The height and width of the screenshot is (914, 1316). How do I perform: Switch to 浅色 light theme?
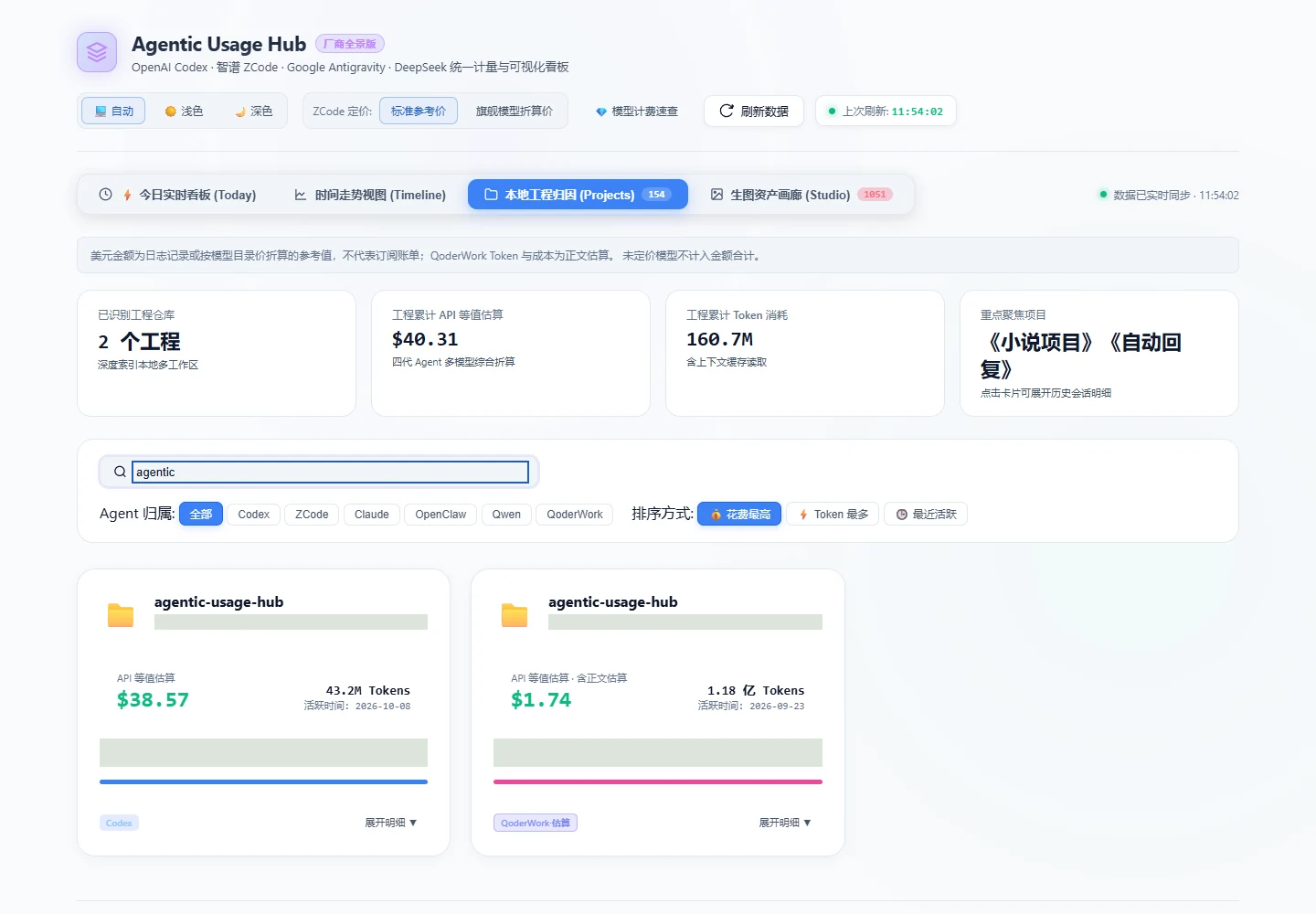(x=184, y=112)
